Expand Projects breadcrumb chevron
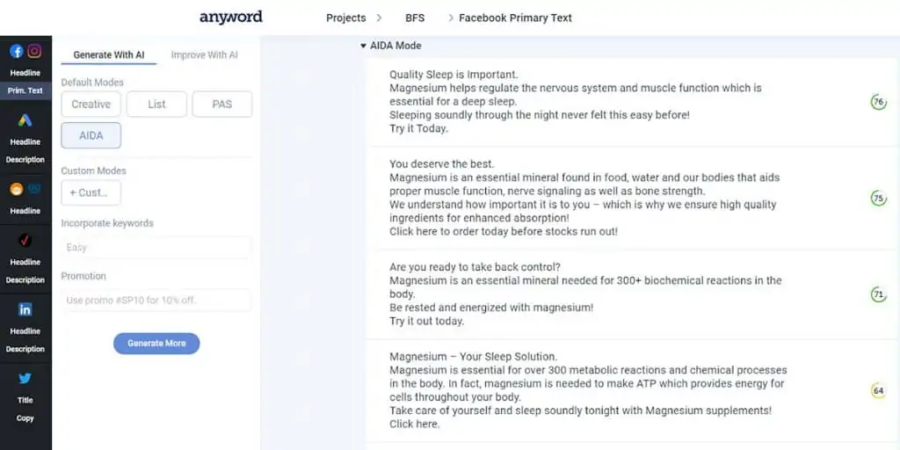Viewport: 900px width, 450px height. click(379, 18)
